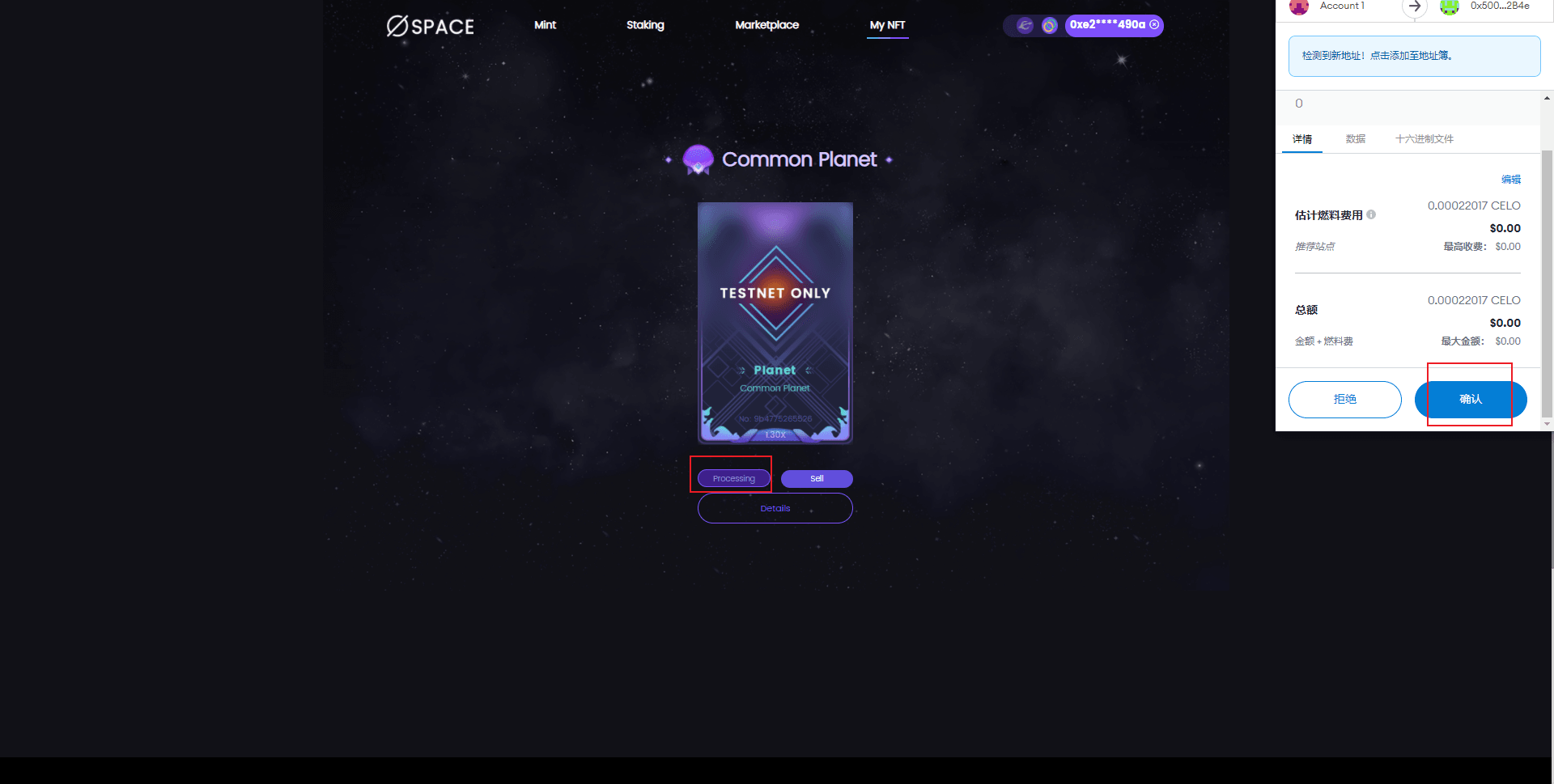Switch to the 数据 tab
Image resolution: width=1554 pixels, height=784 pixels.
pos(1356,139)
